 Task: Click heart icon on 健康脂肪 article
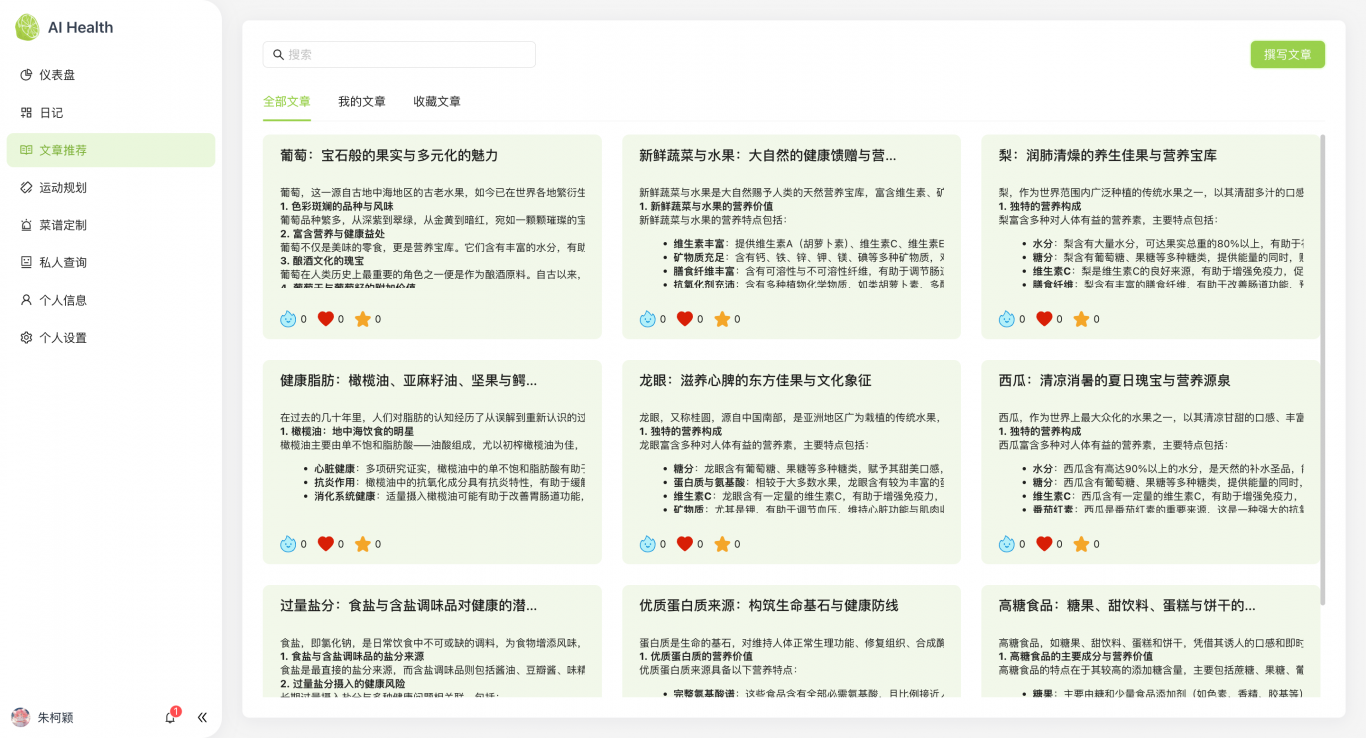click(x=326, y=544)
